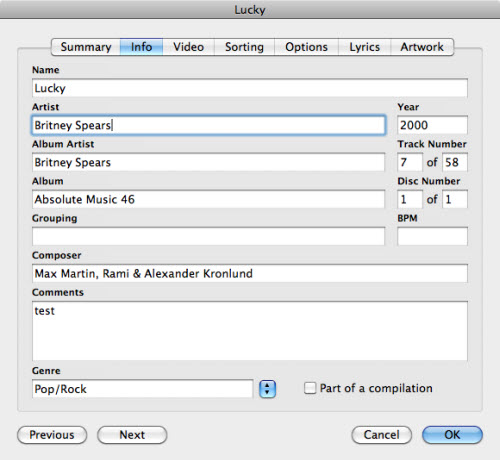Viewport: 500px width, 460px height.
Task: Click the empty Grouping field
Action: point(209,236)
